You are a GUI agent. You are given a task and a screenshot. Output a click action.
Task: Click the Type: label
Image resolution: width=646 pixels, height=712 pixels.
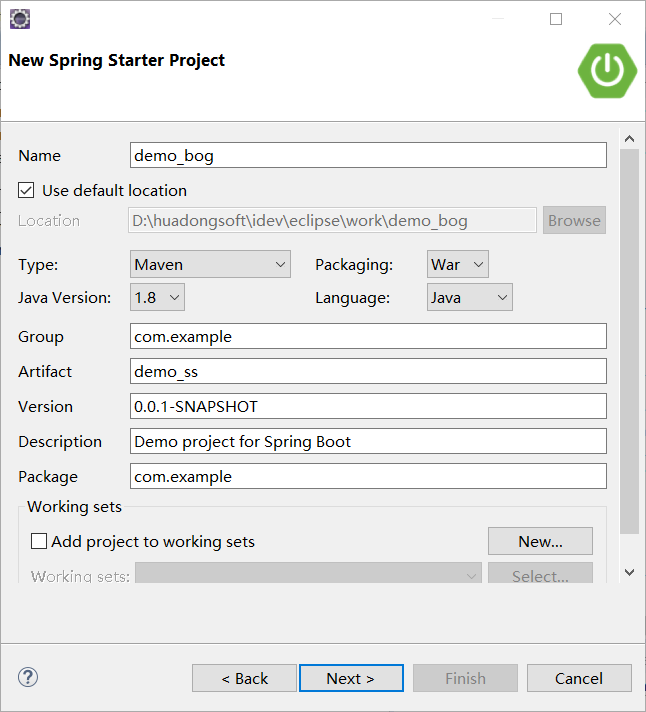38,265
